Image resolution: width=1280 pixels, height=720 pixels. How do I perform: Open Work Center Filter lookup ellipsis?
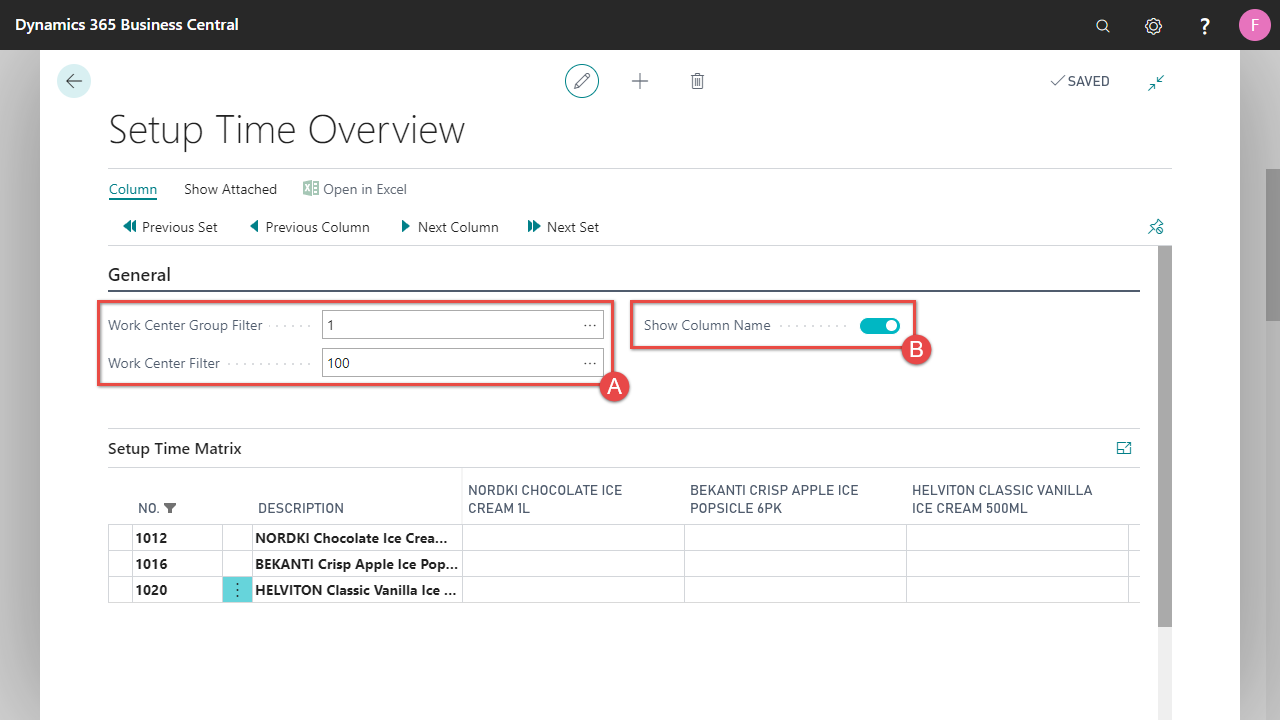coord(590,363)
